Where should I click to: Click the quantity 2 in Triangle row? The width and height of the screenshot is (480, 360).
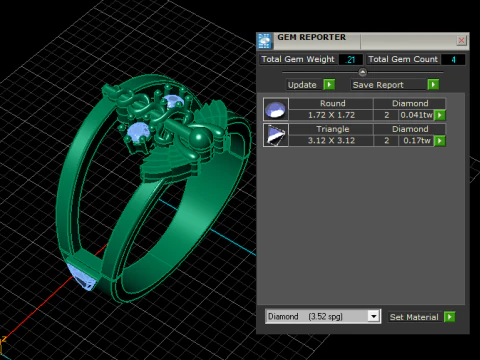coord(386,141)
